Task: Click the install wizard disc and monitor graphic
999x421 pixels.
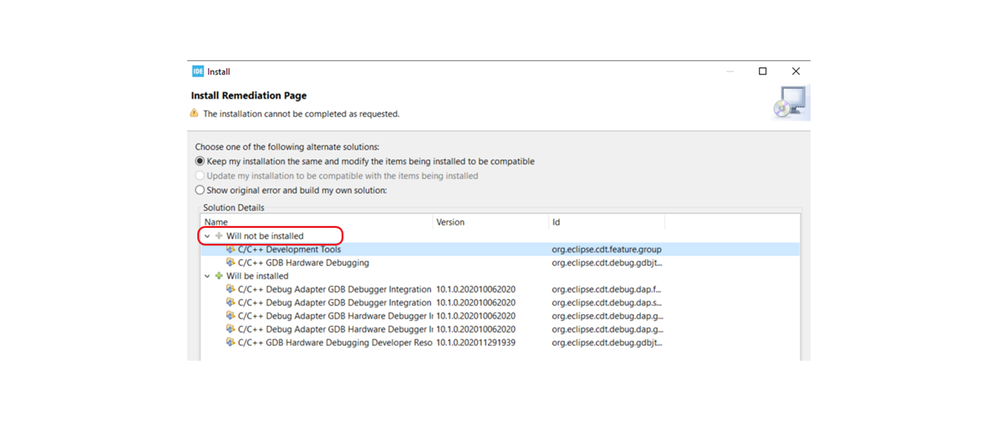Action: point(791,103)
